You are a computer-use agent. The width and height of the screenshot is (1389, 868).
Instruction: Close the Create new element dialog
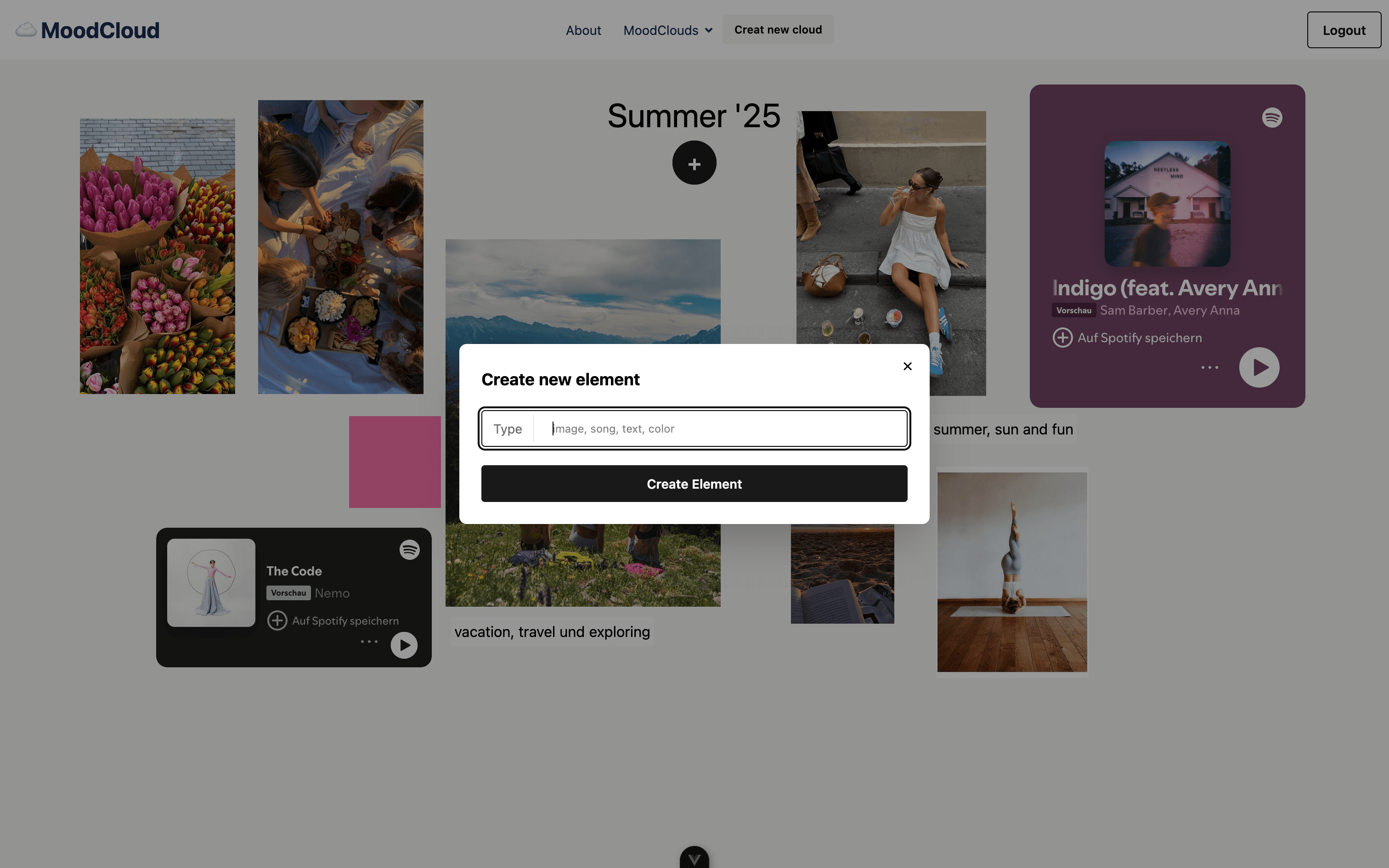click(908, 366)
